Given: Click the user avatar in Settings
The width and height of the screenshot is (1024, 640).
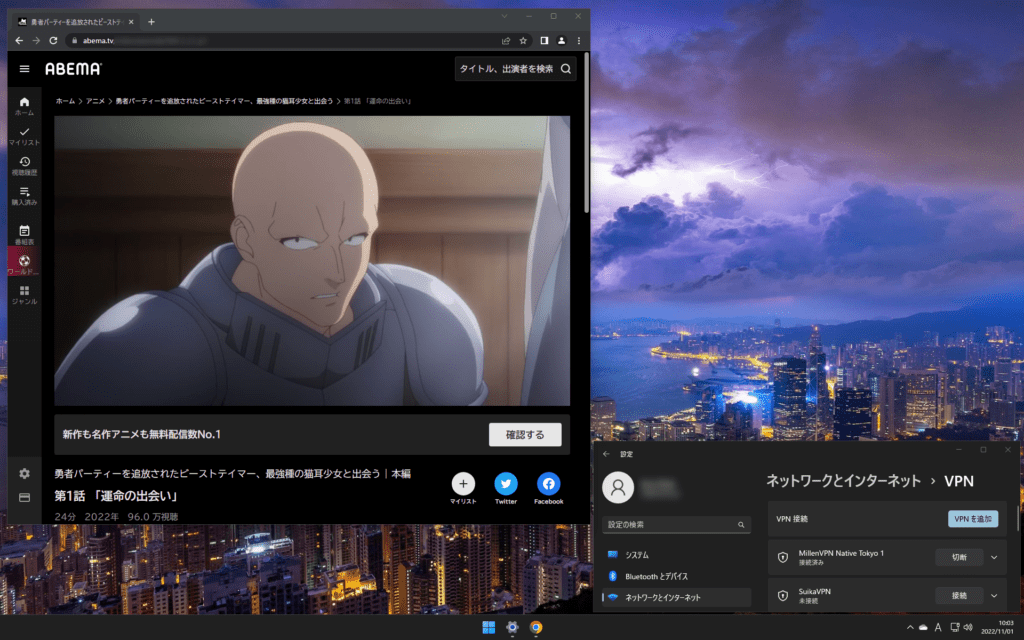Looking at the screenshot, I should pyautogui.click(x=618, y=487).
